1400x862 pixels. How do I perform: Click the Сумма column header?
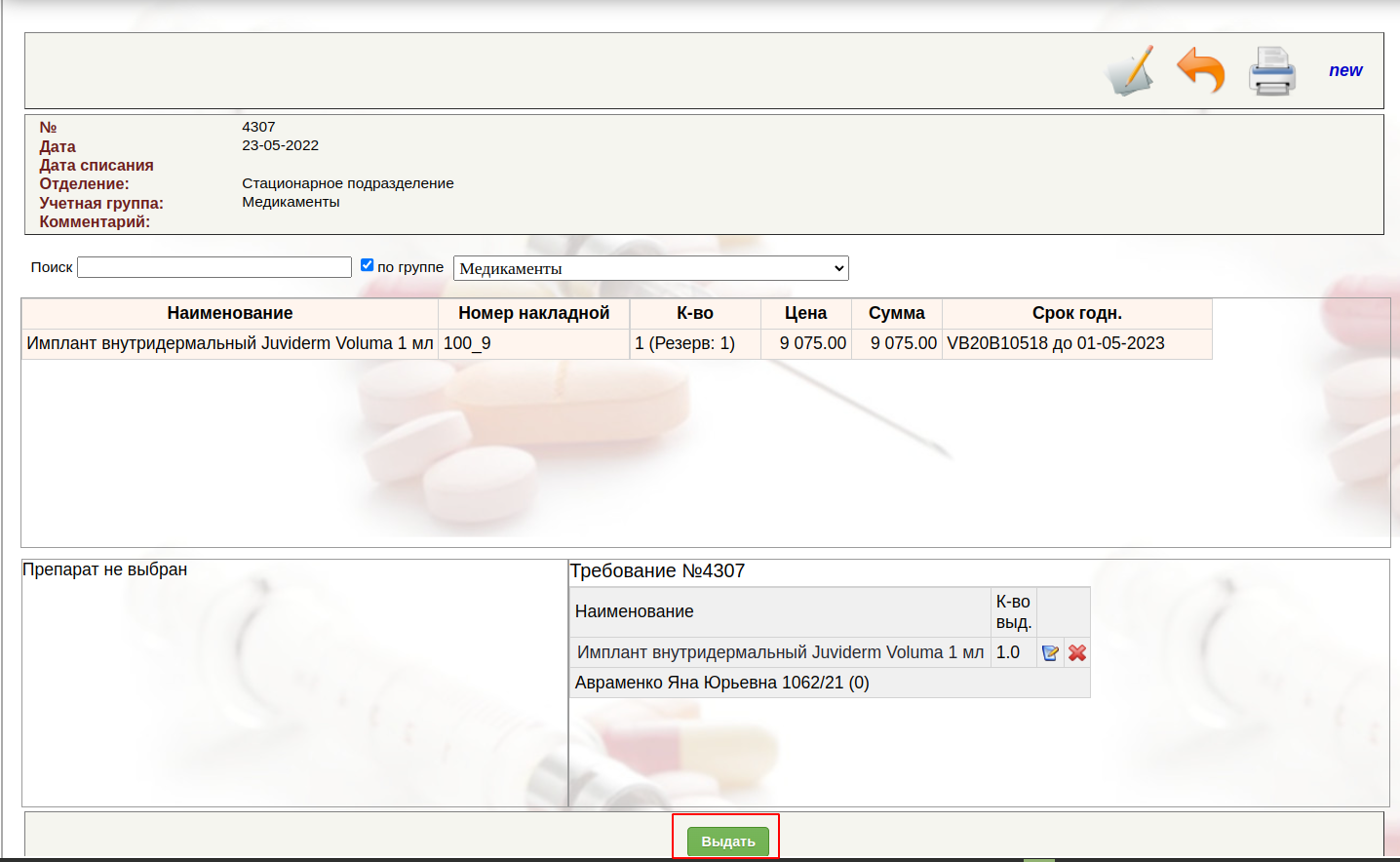pos(896,313)
